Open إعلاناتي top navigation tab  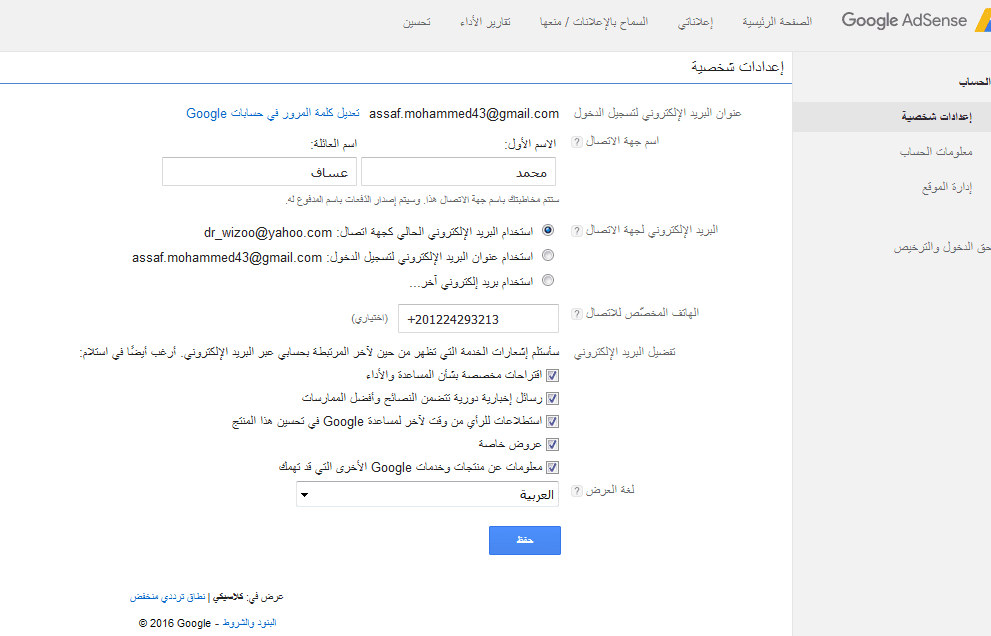point(695,21)
